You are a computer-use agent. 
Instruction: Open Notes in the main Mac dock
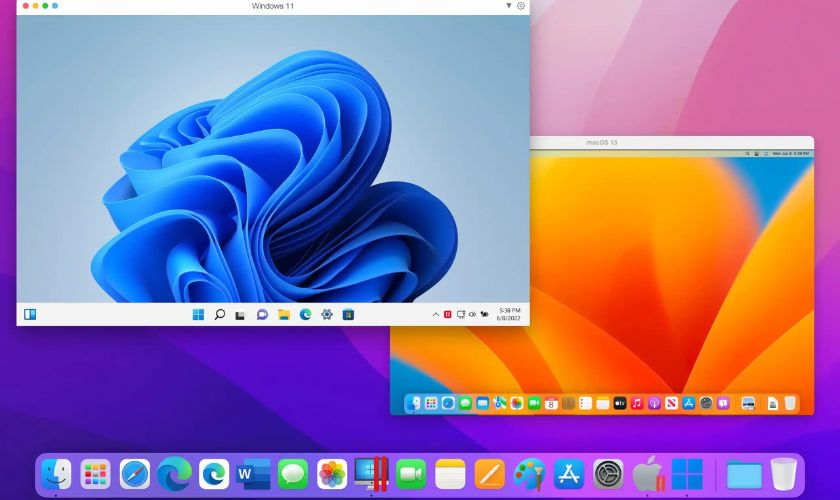click(x=450, y=474)
